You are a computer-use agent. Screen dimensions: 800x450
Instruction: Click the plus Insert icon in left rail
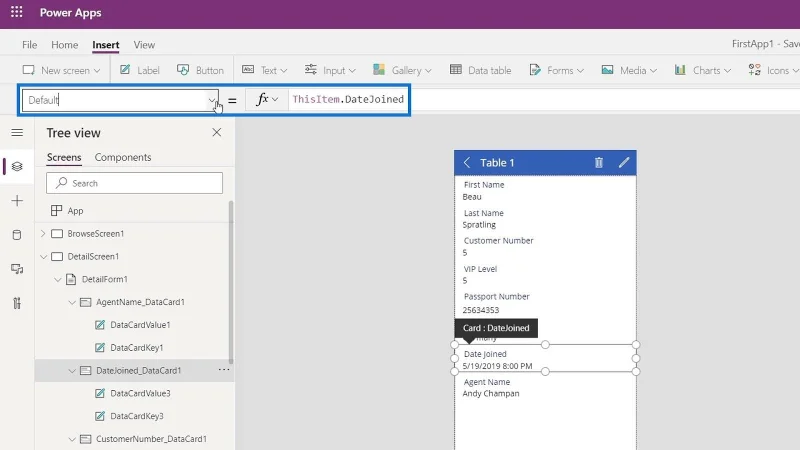coord(17,201)
